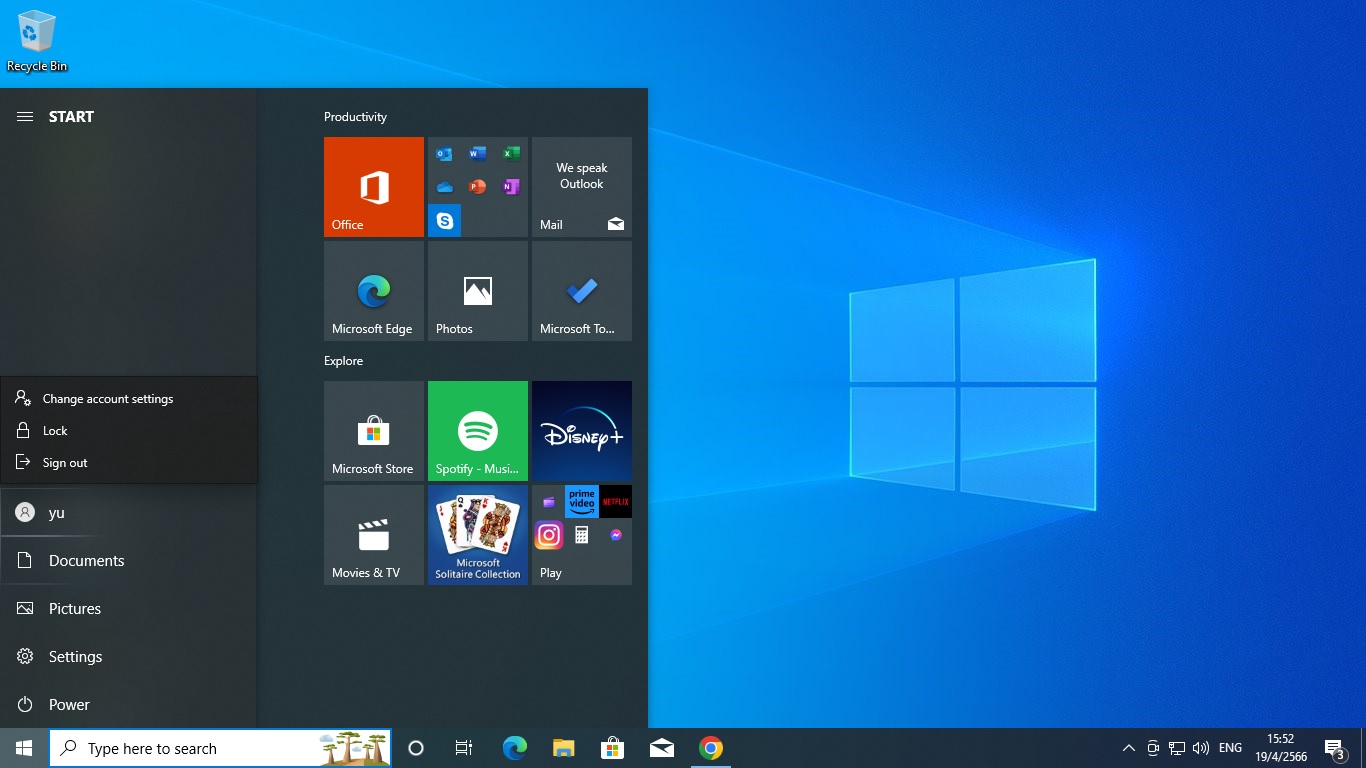Choose Lock from the account menu
Viewport: 1366px width, 768px height.
click(x=129, y=430)
